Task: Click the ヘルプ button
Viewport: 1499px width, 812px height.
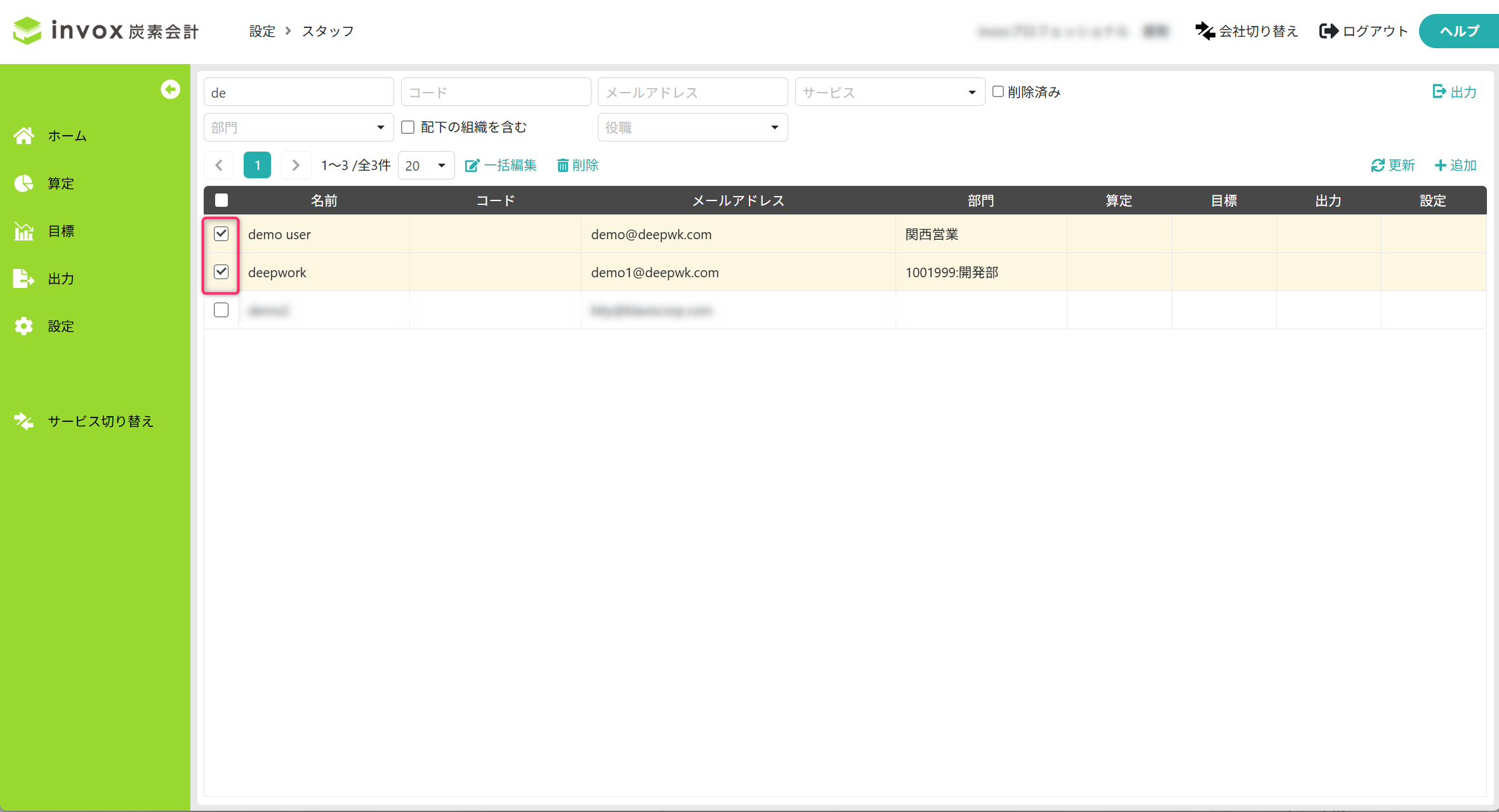Action: pyautogui.click(x=1459, y=31)
